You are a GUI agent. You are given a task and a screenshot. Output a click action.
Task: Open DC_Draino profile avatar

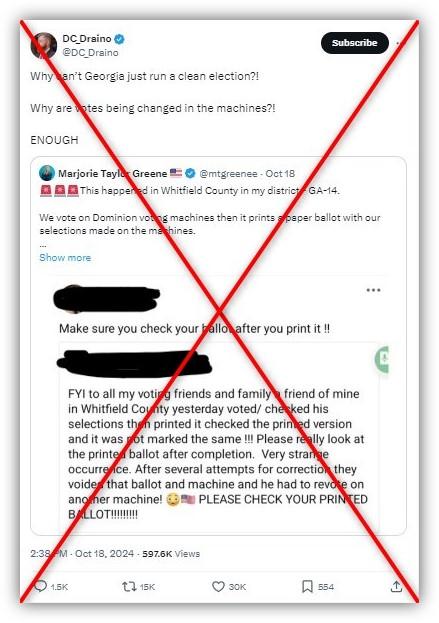tap(44, 45)
